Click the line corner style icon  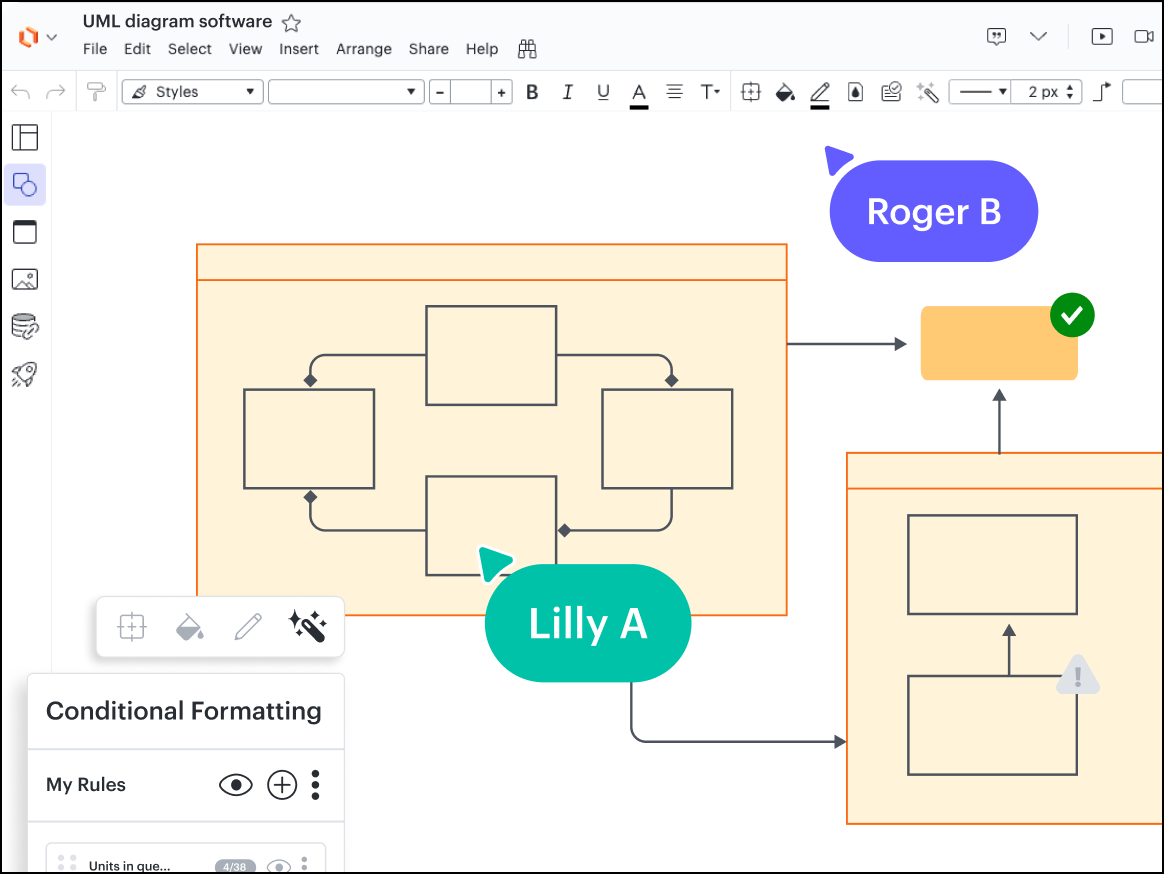(1102, 92)
